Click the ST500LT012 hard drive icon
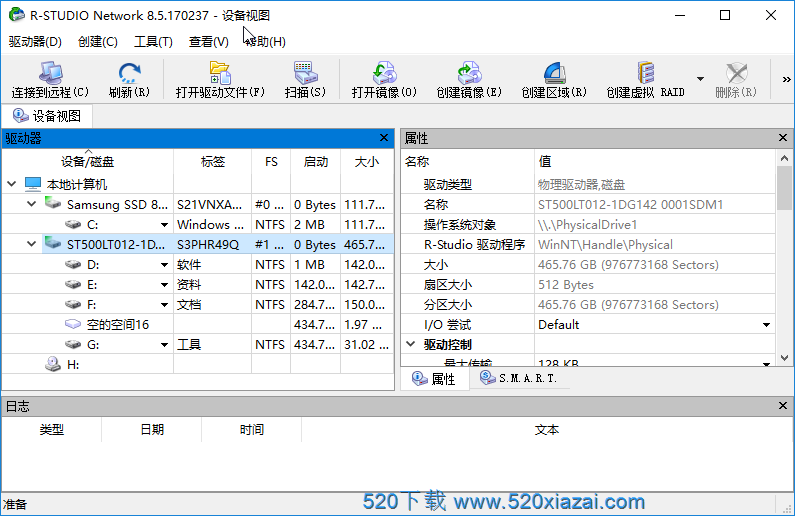The height and width of the screenshot is (516, 795). pos(53,243)
